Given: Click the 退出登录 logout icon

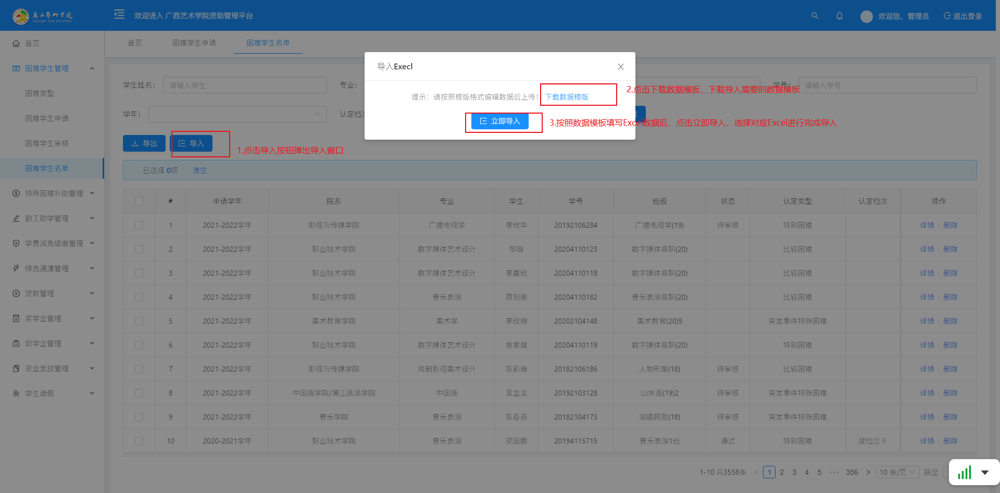Looking at the screenshot, I should pyautogui.click(x=947, y=16).
